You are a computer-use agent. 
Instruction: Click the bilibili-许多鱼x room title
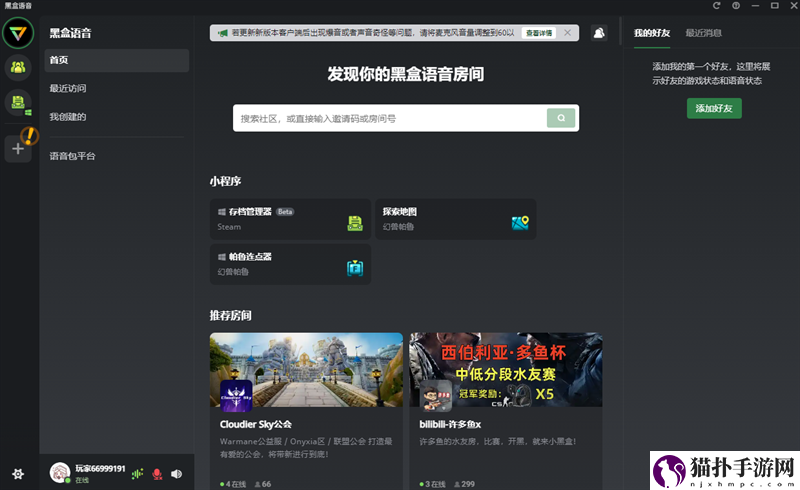(450, 424)
